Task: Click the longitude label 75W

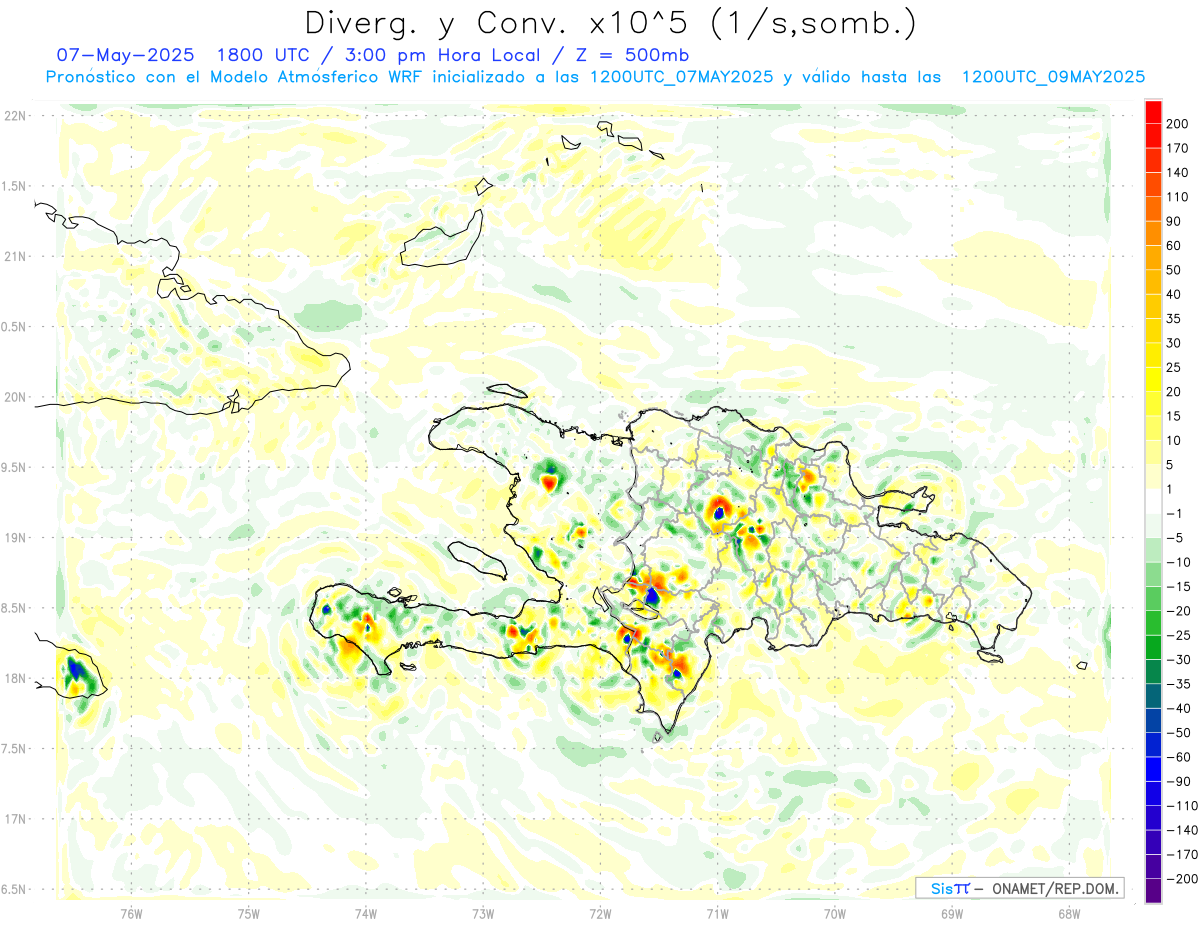Action: 249,913
